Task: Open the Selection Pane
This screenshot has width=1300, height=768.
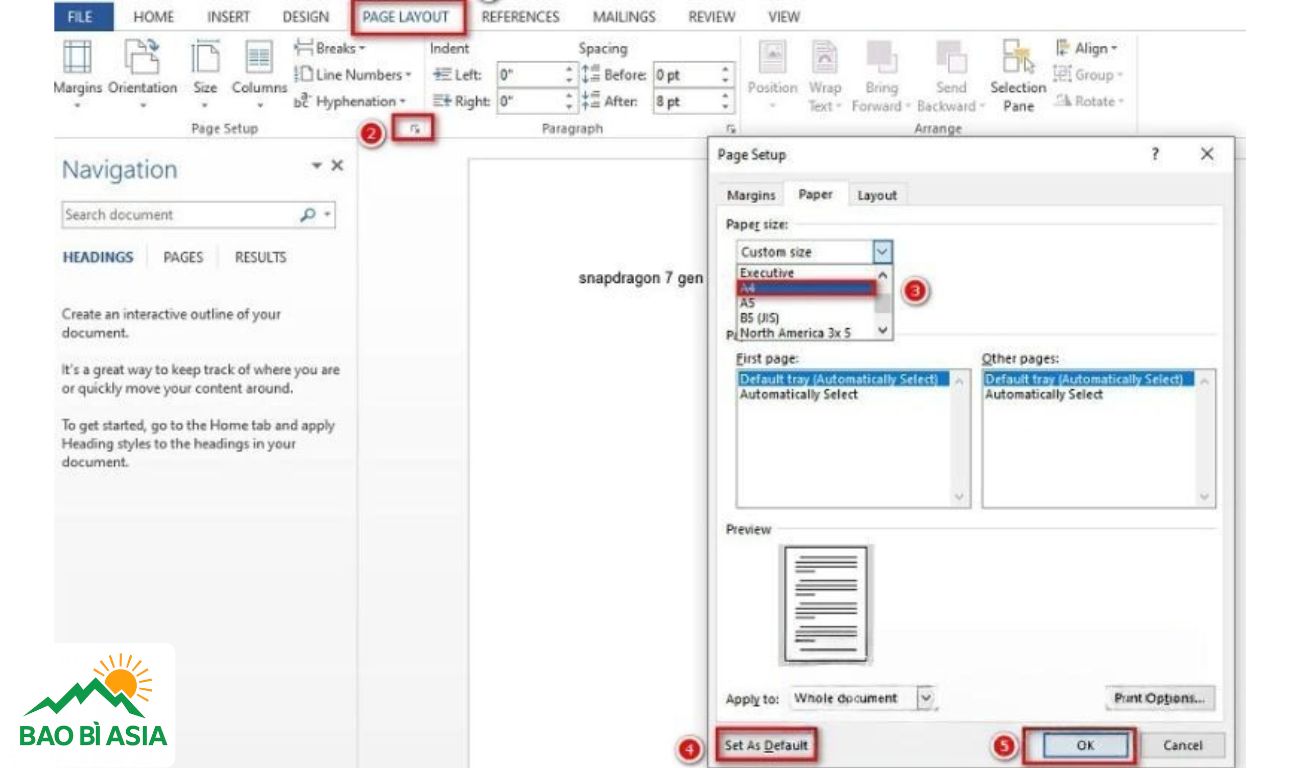Action: (1017, 75)
